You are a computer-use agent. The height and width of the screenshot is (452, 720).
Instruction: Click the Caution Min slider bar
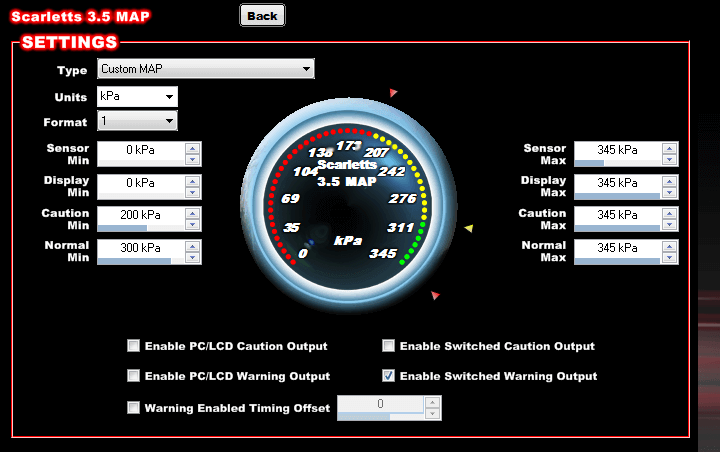click(140, 228)
